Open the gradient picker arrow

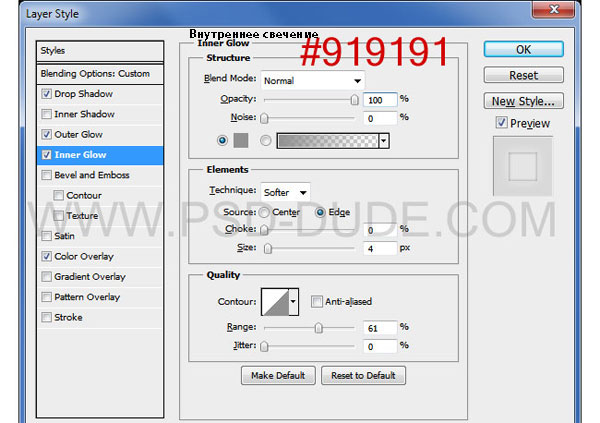coord(384,141)
